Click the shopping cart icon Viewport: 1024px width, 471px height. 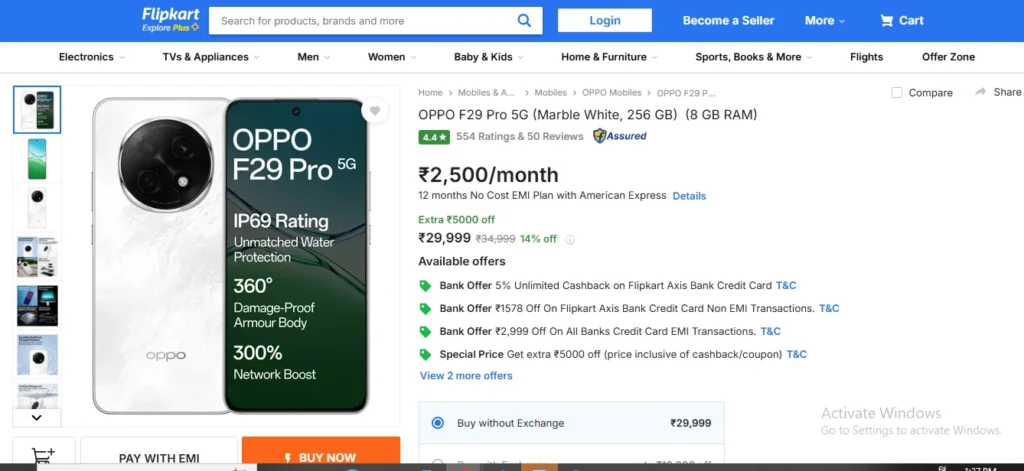point(886,21)
